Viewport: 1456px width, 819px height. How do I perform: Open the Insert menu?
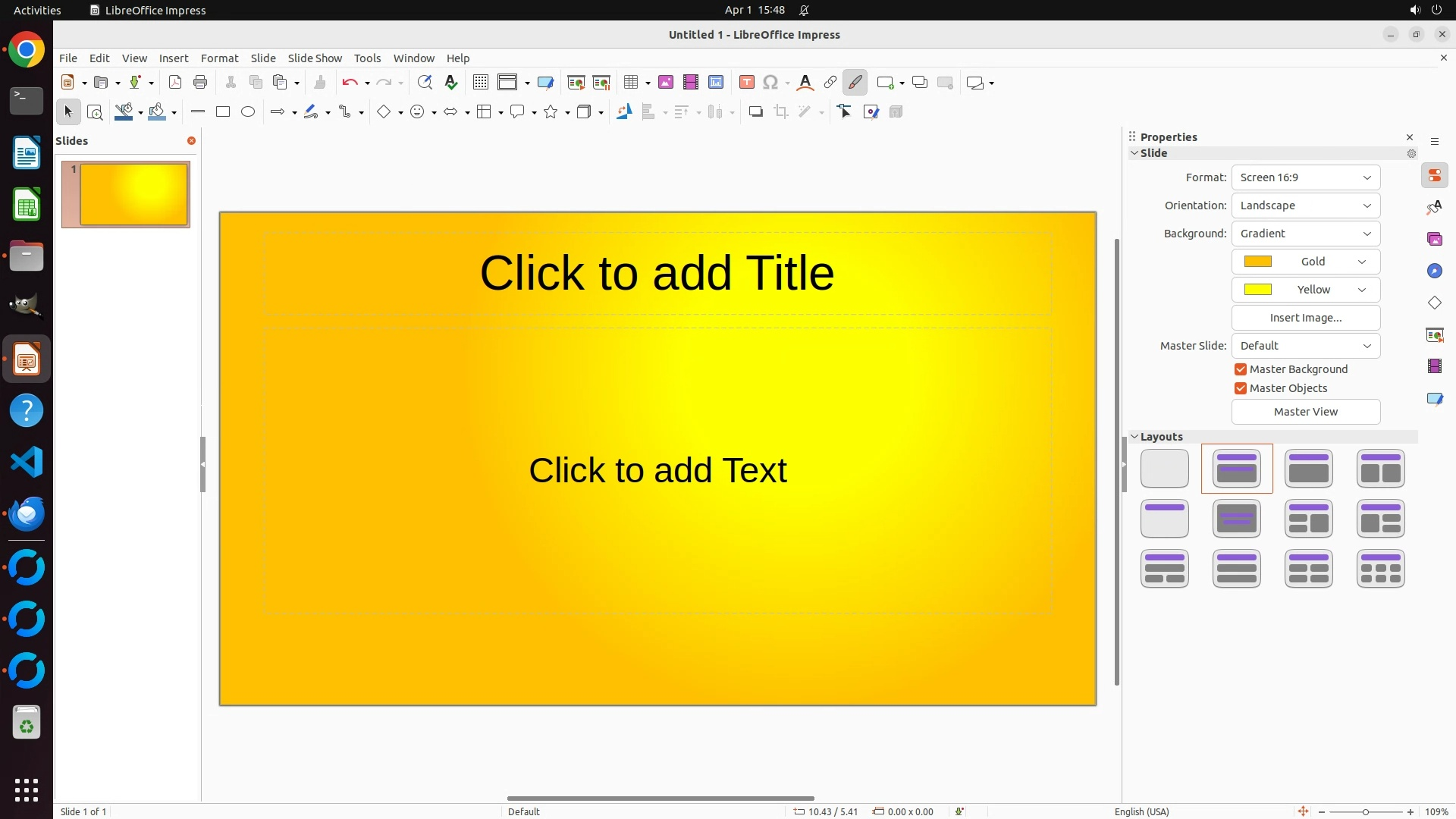(174, 58)
